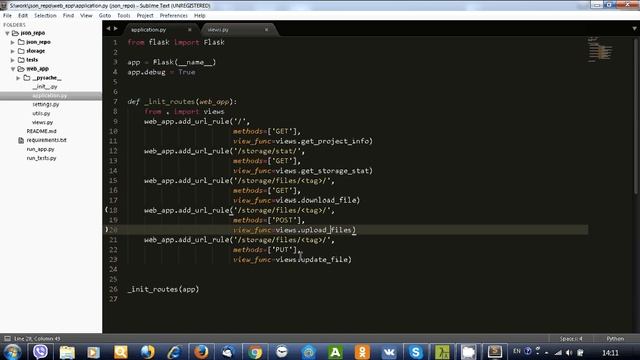This screenshot has width=640, height=360.
Task: Click the tests folder icon
Action: point(21,60)
